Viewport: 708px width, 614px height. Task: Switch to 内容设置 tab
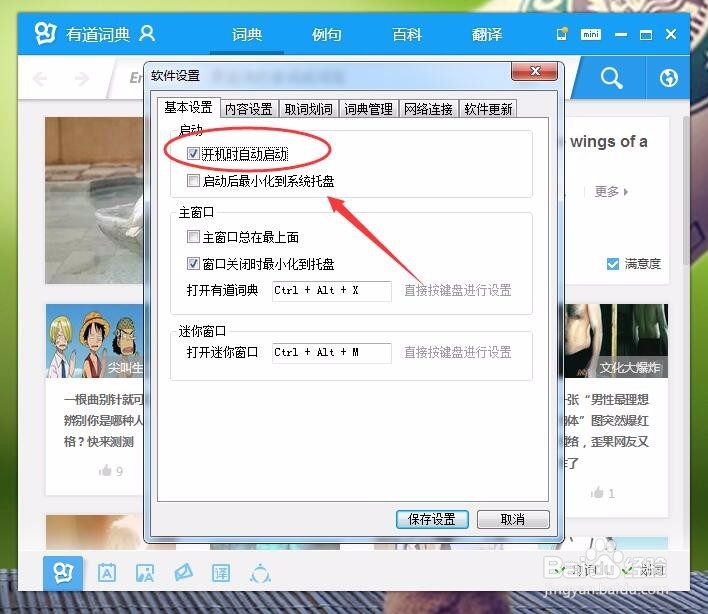[249, 109]
